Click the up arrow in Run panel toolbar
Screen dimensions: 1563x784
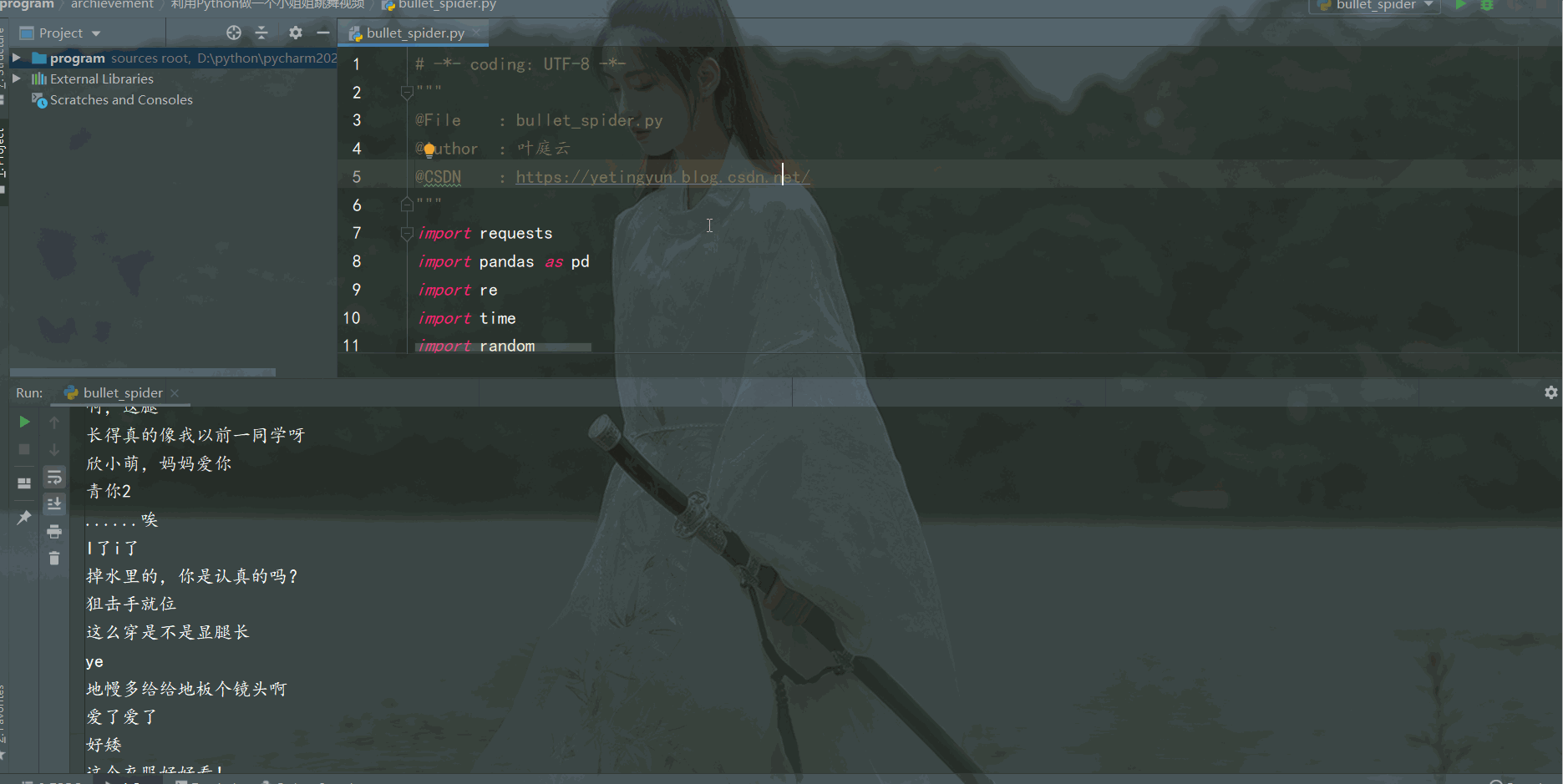54,422
